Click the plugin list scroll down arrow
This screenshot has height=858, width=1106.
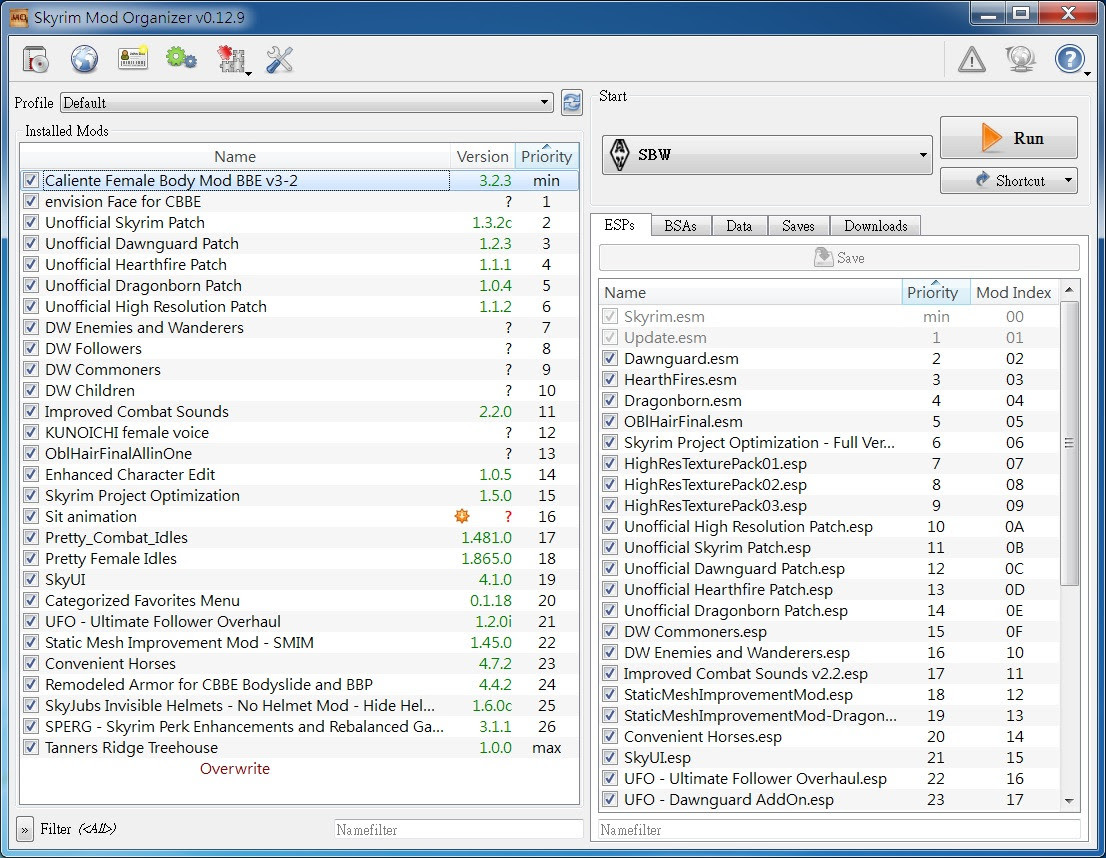pos(1069,801)
